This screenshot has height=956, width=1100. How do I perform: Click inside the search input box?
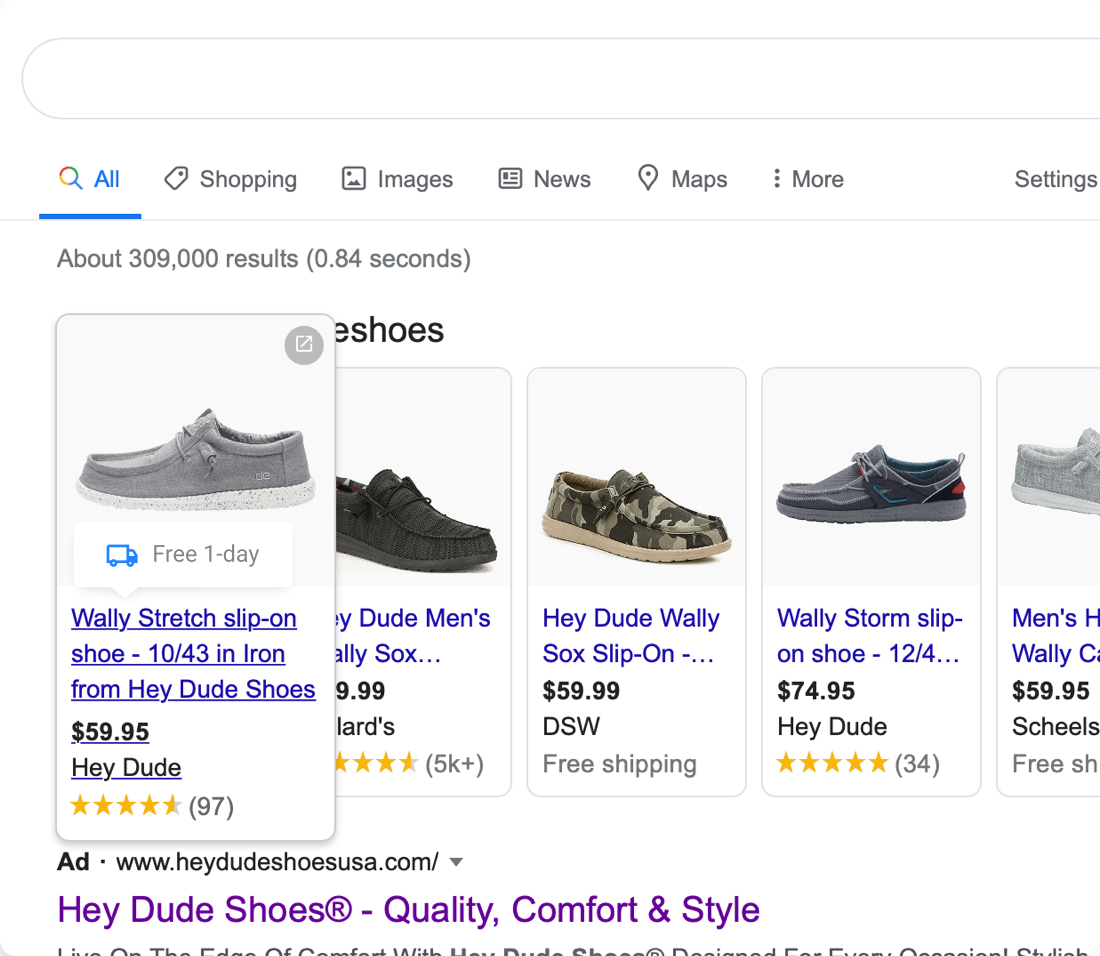(x=561, y=79)
